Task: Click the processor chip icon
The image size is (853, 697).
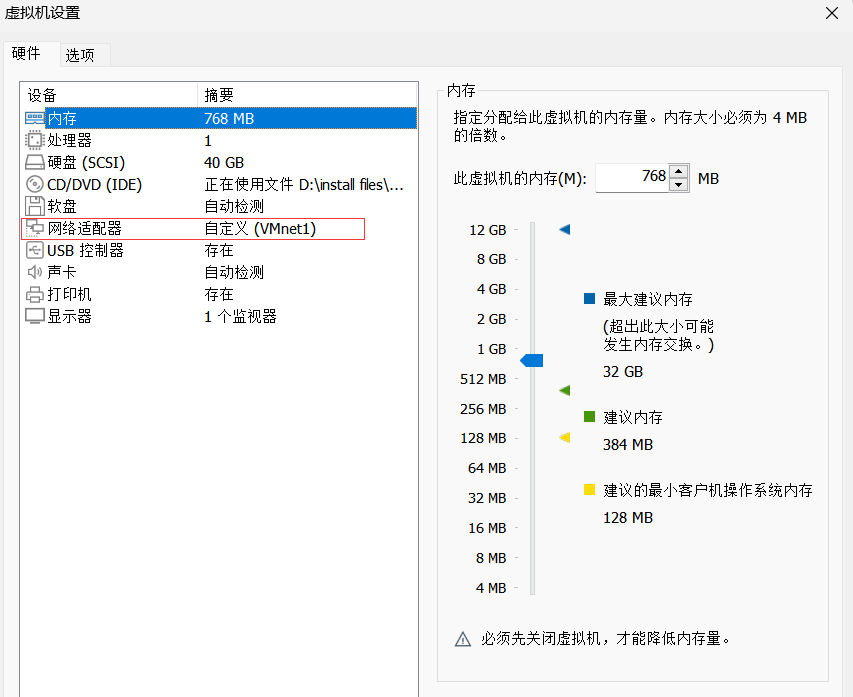Action: tap(35, 140)
